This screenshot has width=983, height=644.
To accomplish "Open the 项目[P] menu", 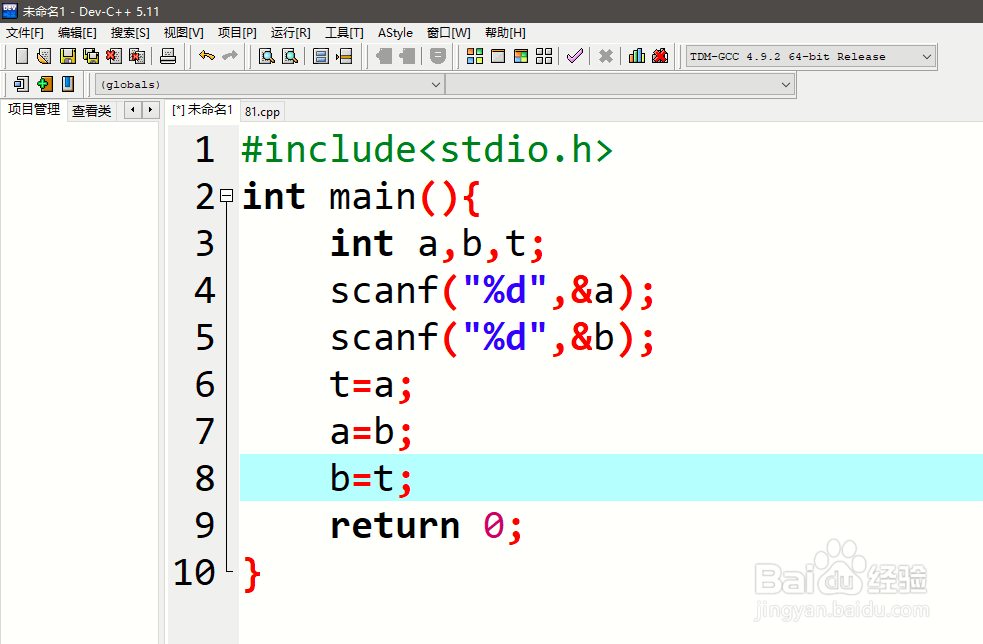I will coord(237,33).
